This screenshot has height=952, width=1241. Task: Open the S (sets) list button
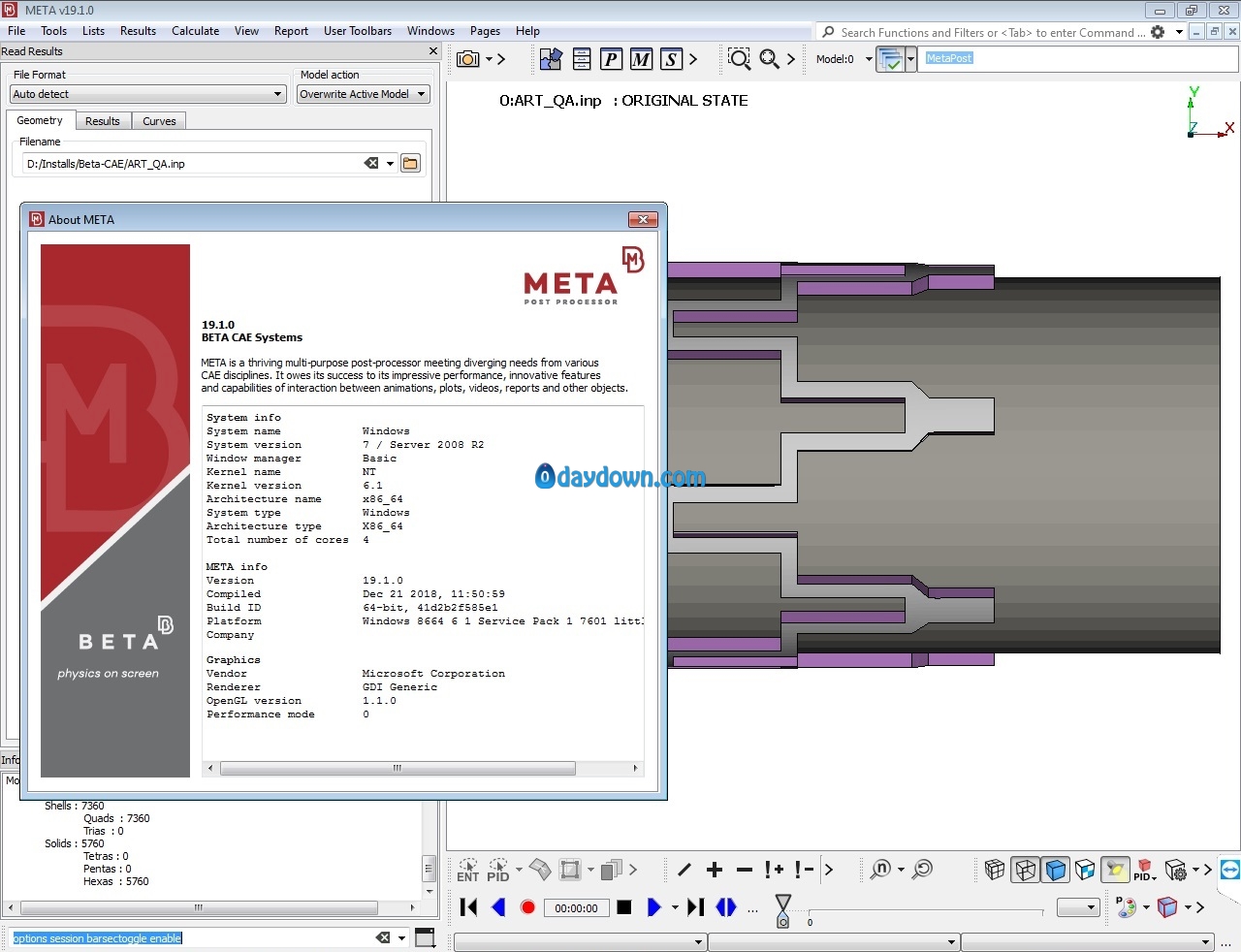click(671, 59)
